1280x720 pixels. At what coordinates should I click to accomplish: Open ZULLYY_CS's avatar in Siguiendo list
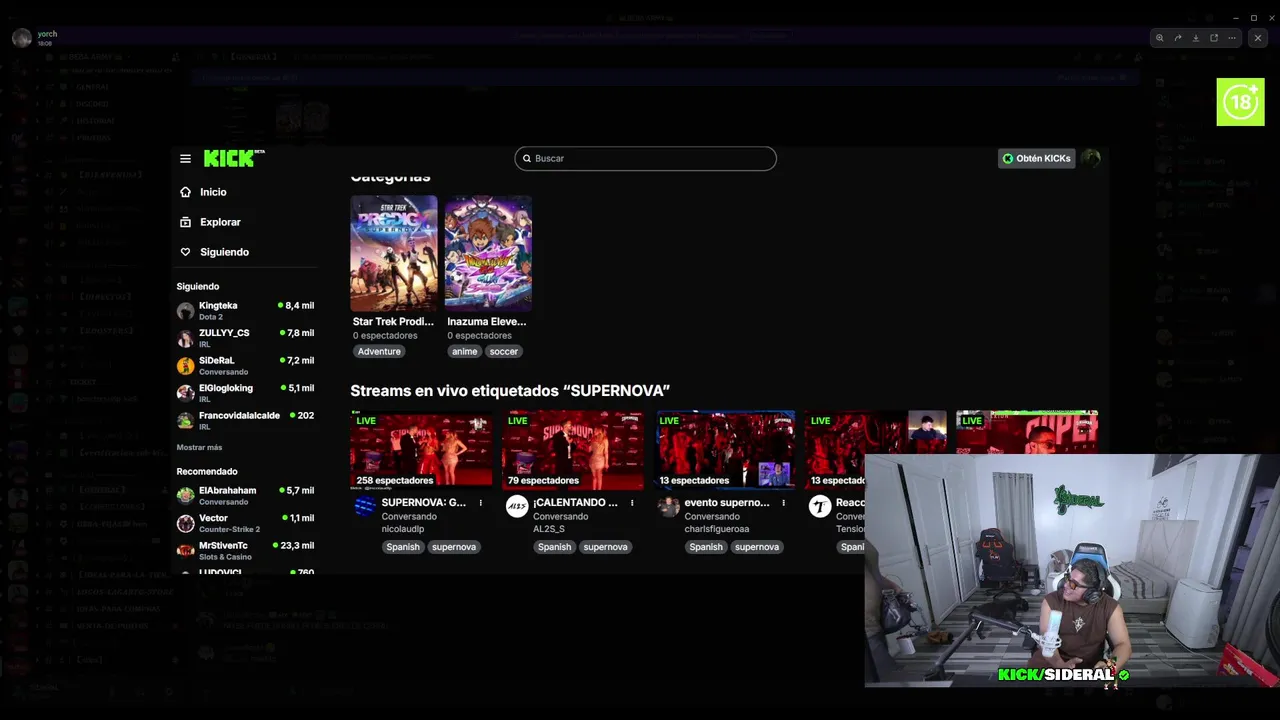click(x=185, y=338)
